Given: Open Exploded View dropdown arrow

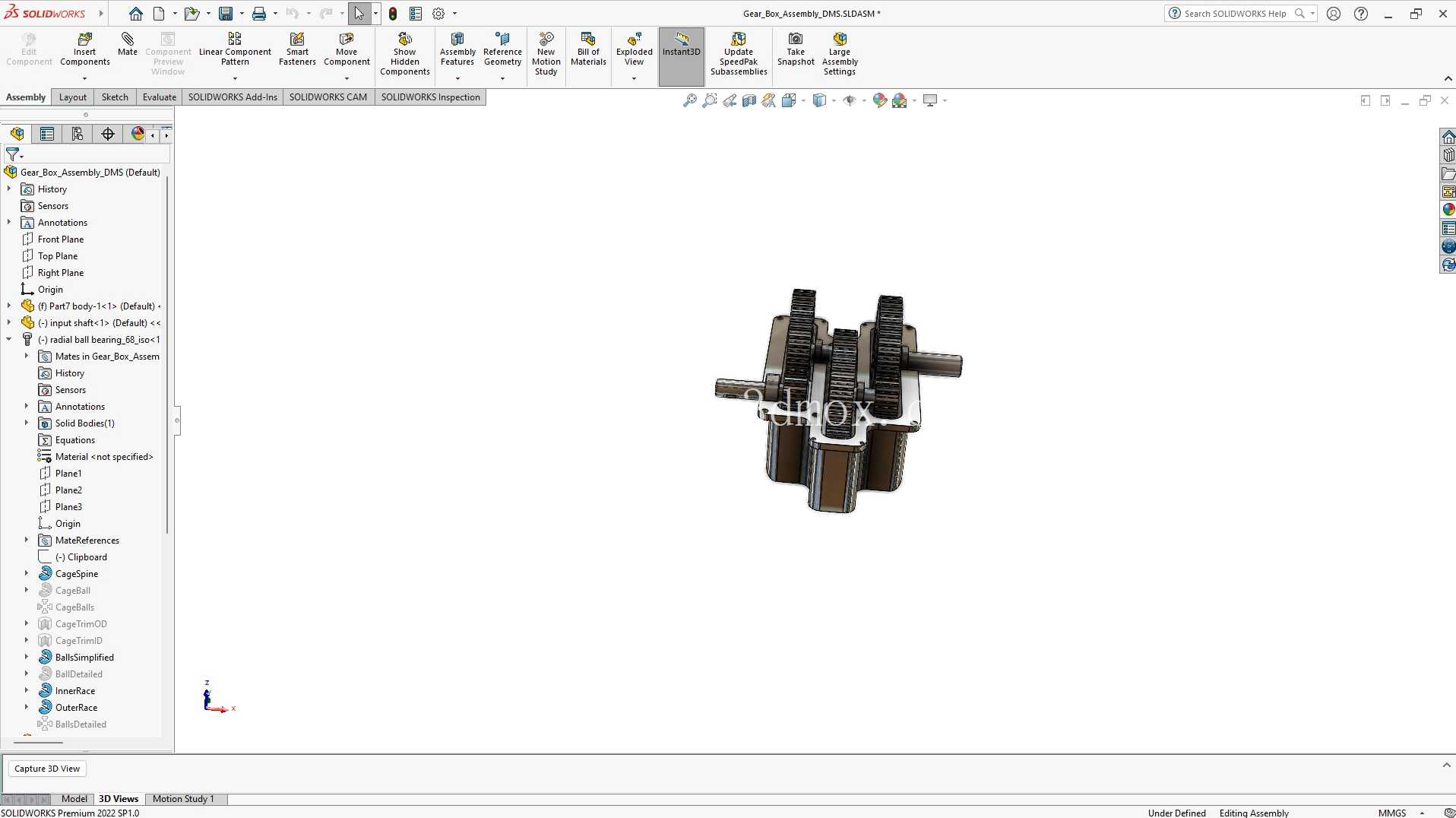Looking at the screenshot, I should point(634,78).
